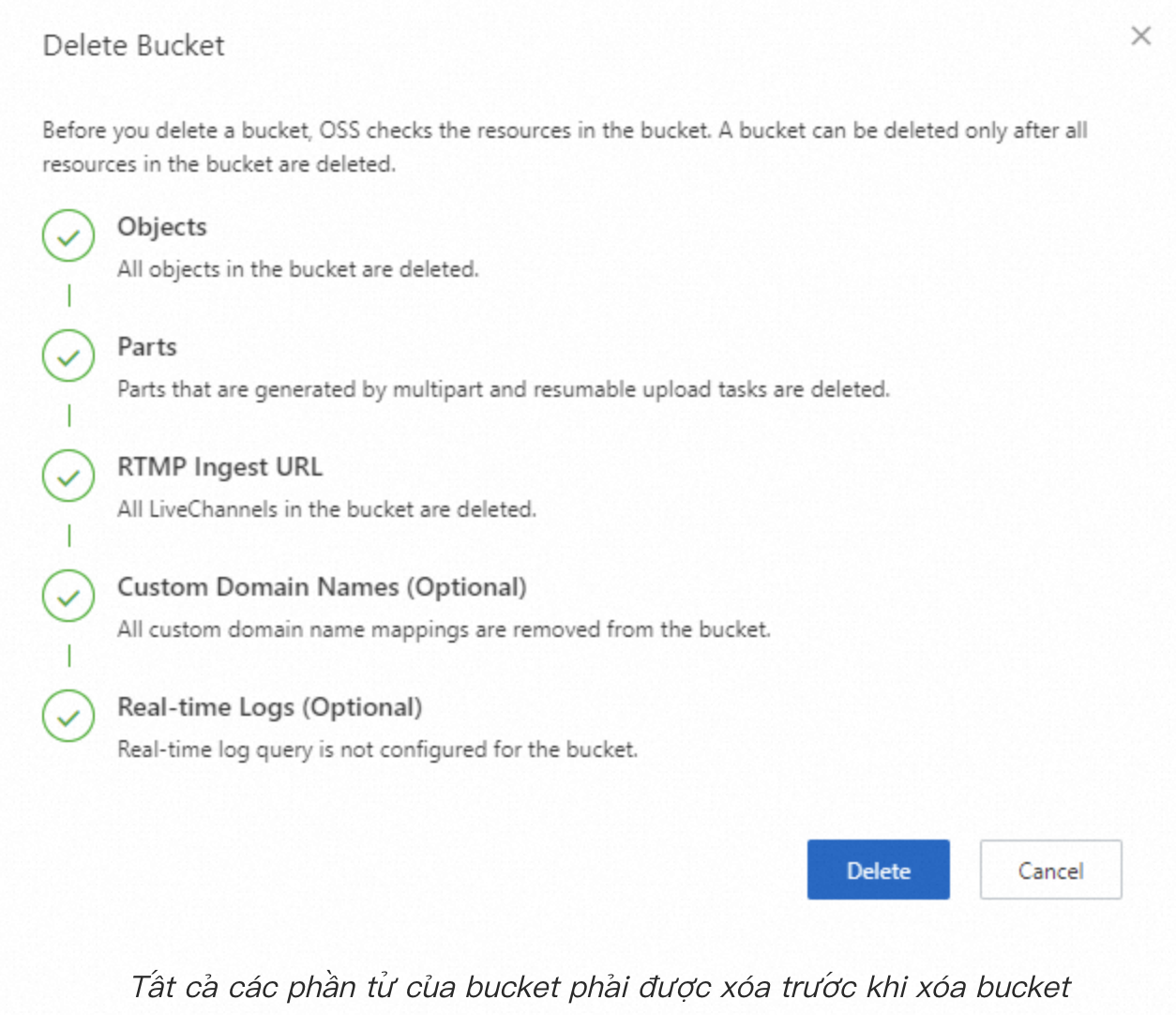The height and width of the screenshot is (1015, 1176).
Task: Click the Parts step heading text
Action: coord(146,346)
